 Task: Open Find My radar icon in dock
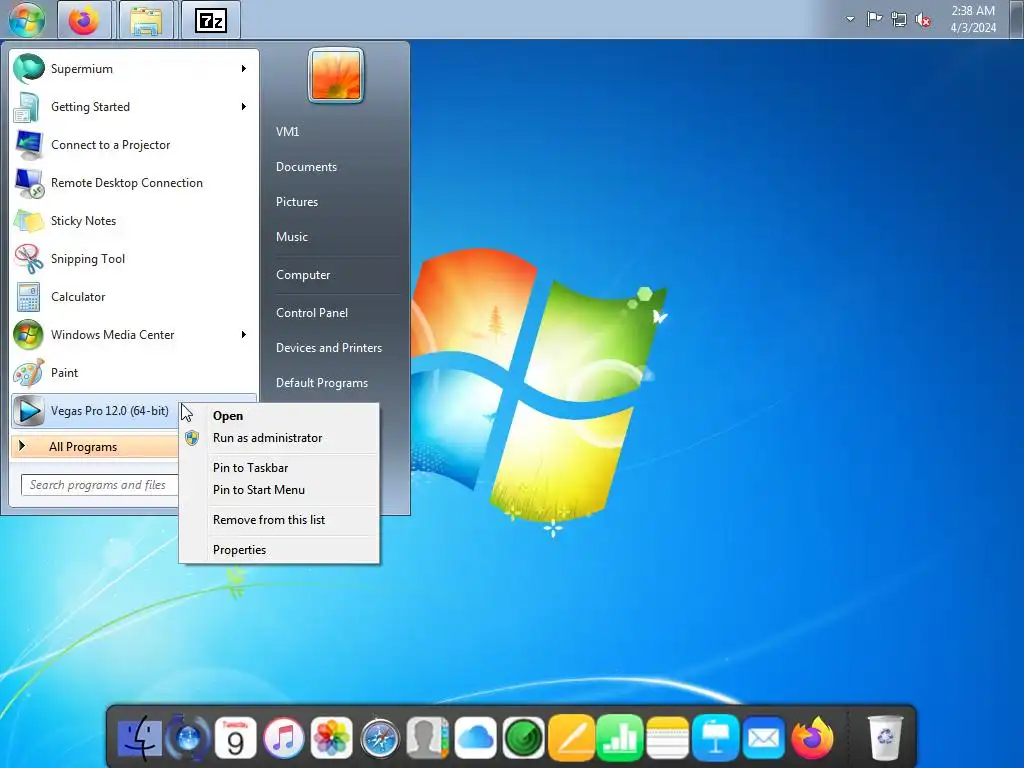click(524, 739)
